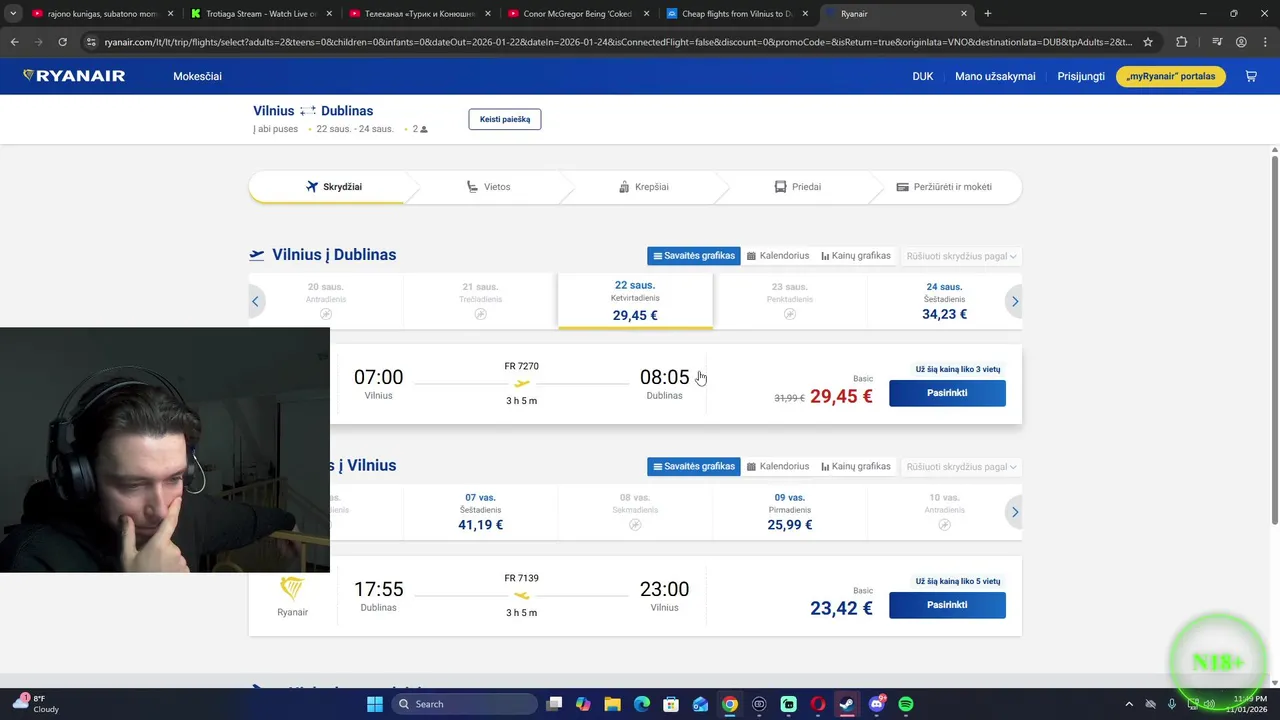Open return Rūšiuoti skrydžius pagal dropdown
The image size is (1280, 720).
tap(961, 466)
